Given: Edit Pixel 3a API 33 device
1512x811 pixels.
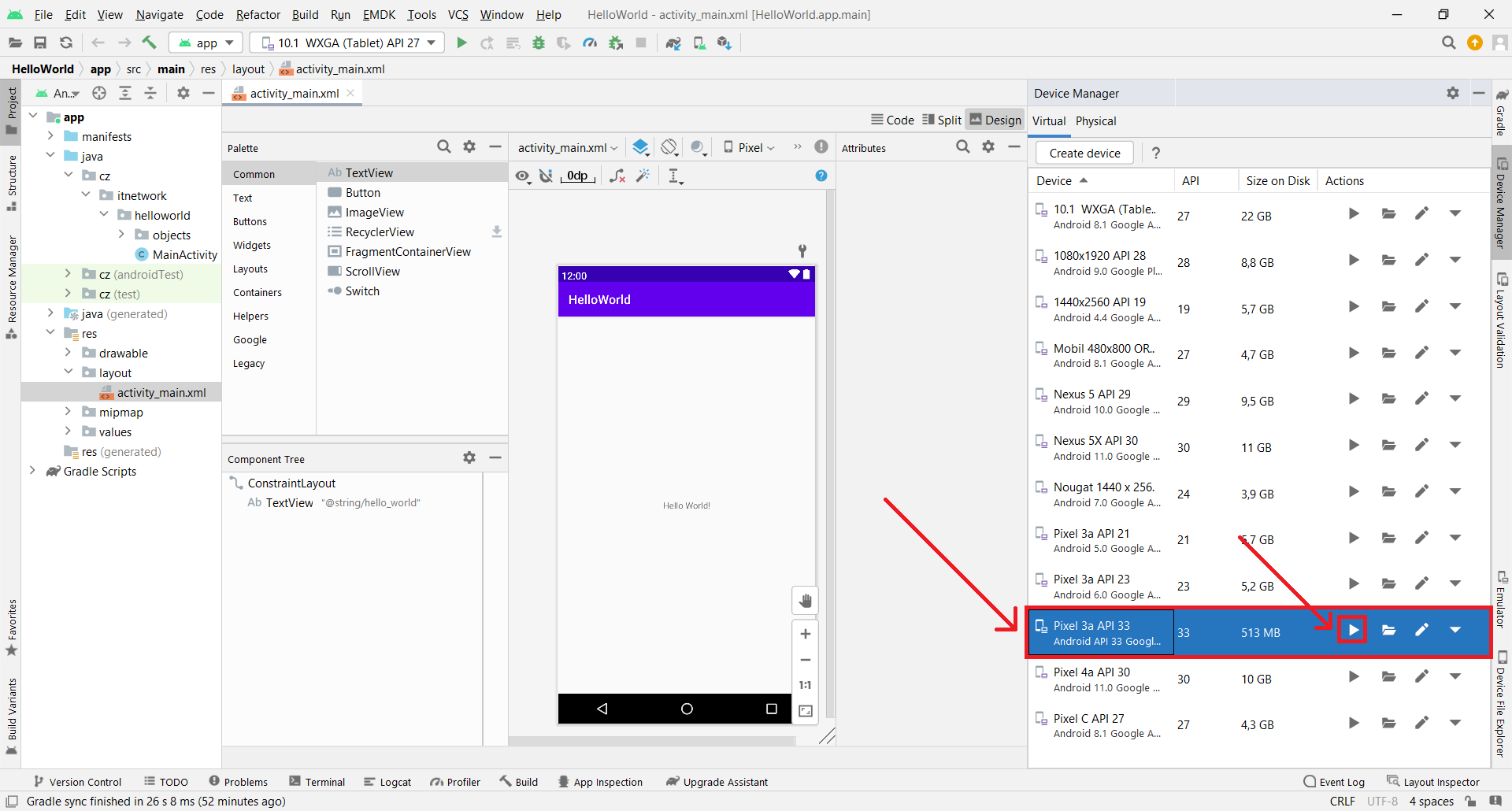Looking at the screenshot, I should pos(1421,630).
